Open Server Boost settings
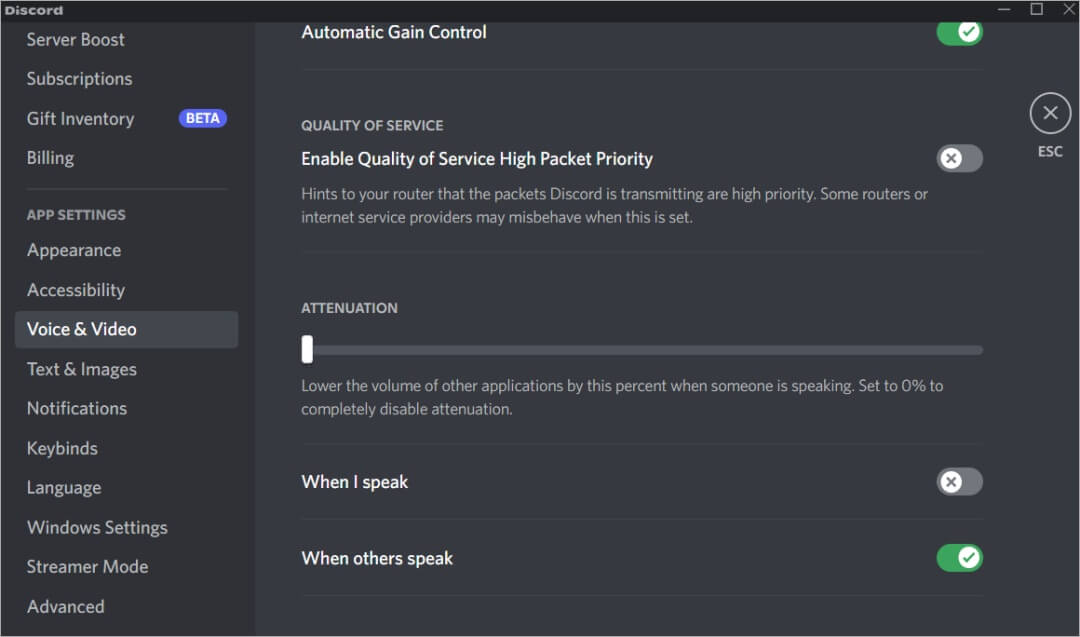Image resolution: width=1080 pixels, height=637 pixels. 76,40
